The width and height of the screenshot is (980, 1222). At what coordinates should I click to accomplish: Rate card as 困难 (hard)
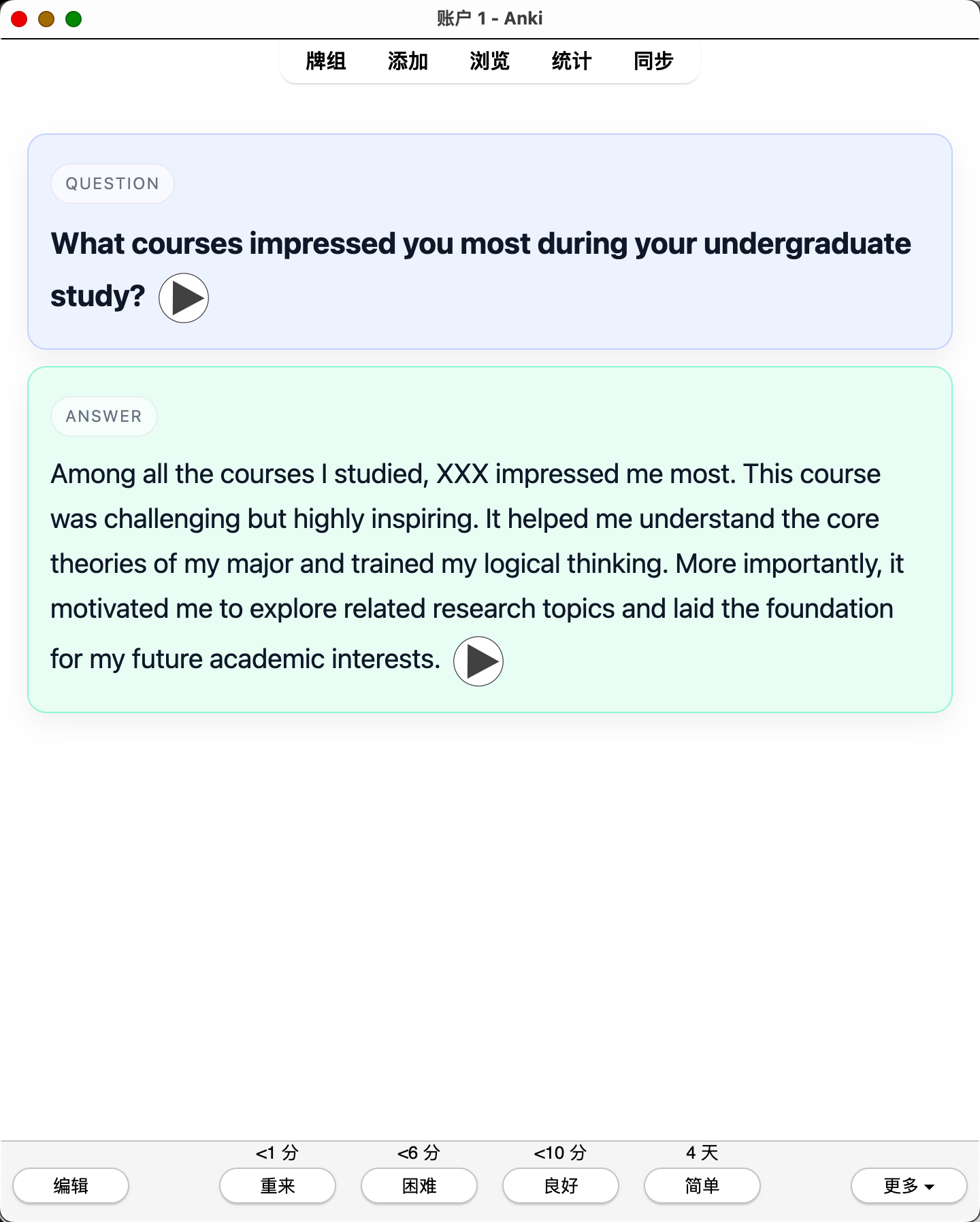click(419, 1186)
